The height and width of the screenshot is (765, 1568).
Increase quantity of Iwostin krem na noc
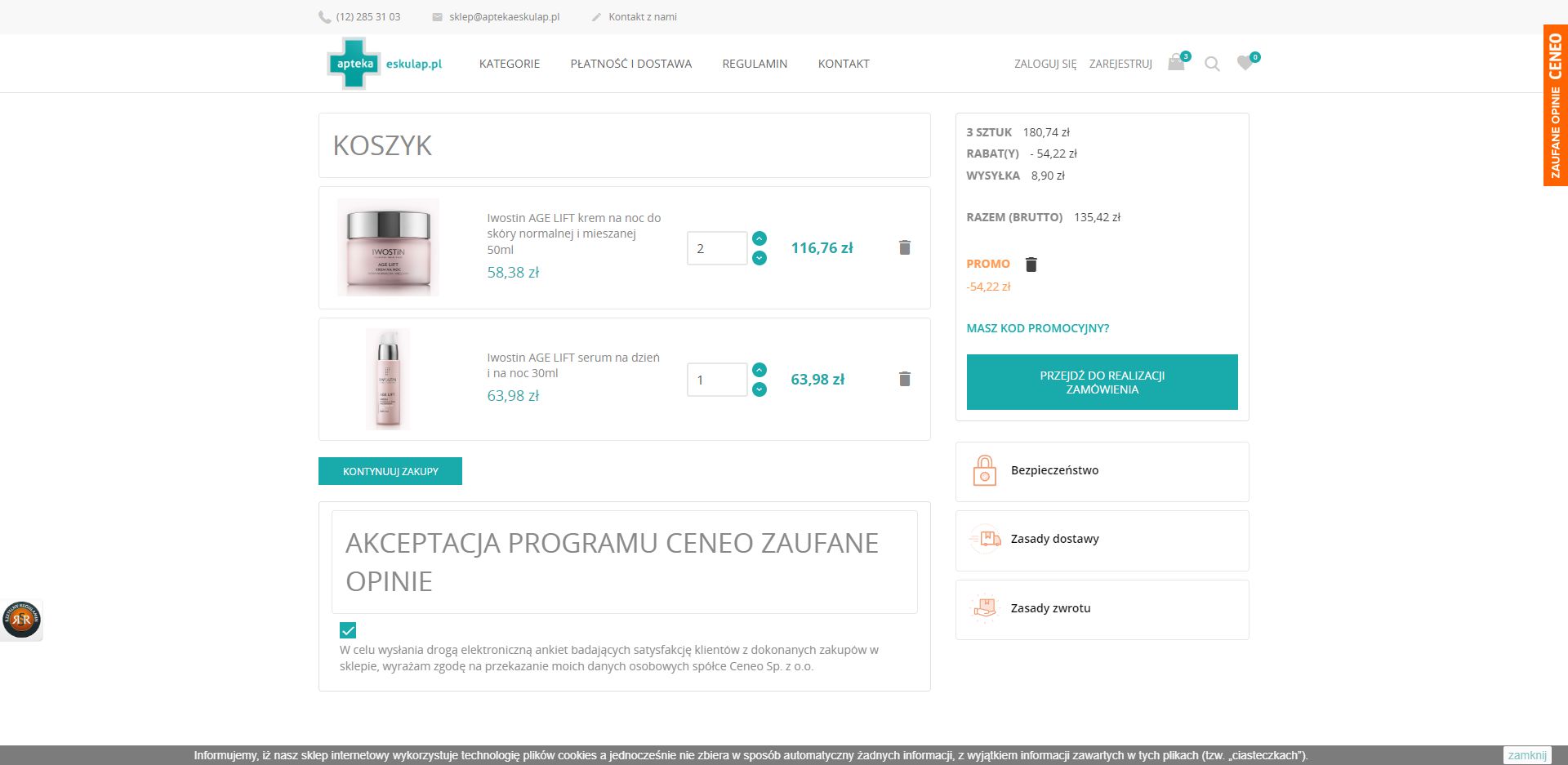click(x=759, y=238)
